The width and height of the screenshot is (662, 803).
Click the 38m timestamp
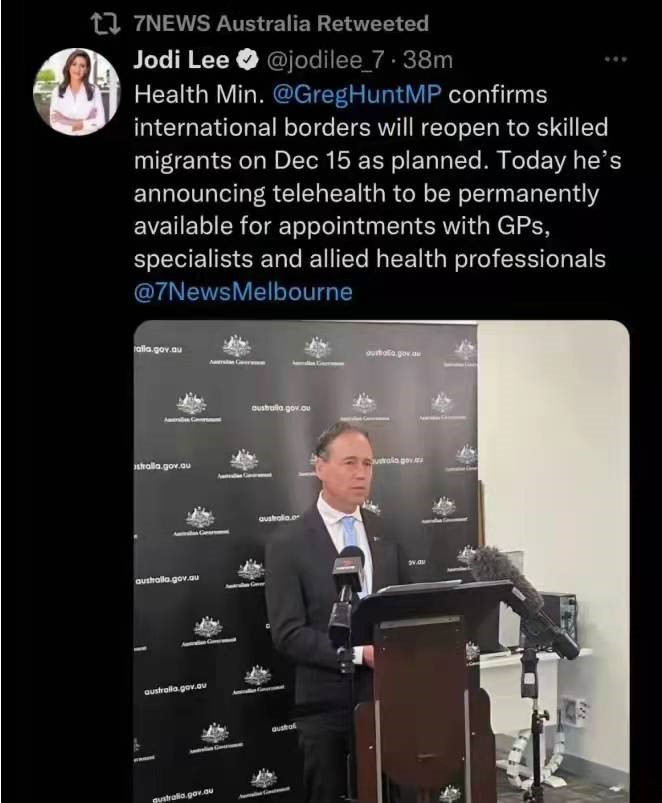point(428,60)
